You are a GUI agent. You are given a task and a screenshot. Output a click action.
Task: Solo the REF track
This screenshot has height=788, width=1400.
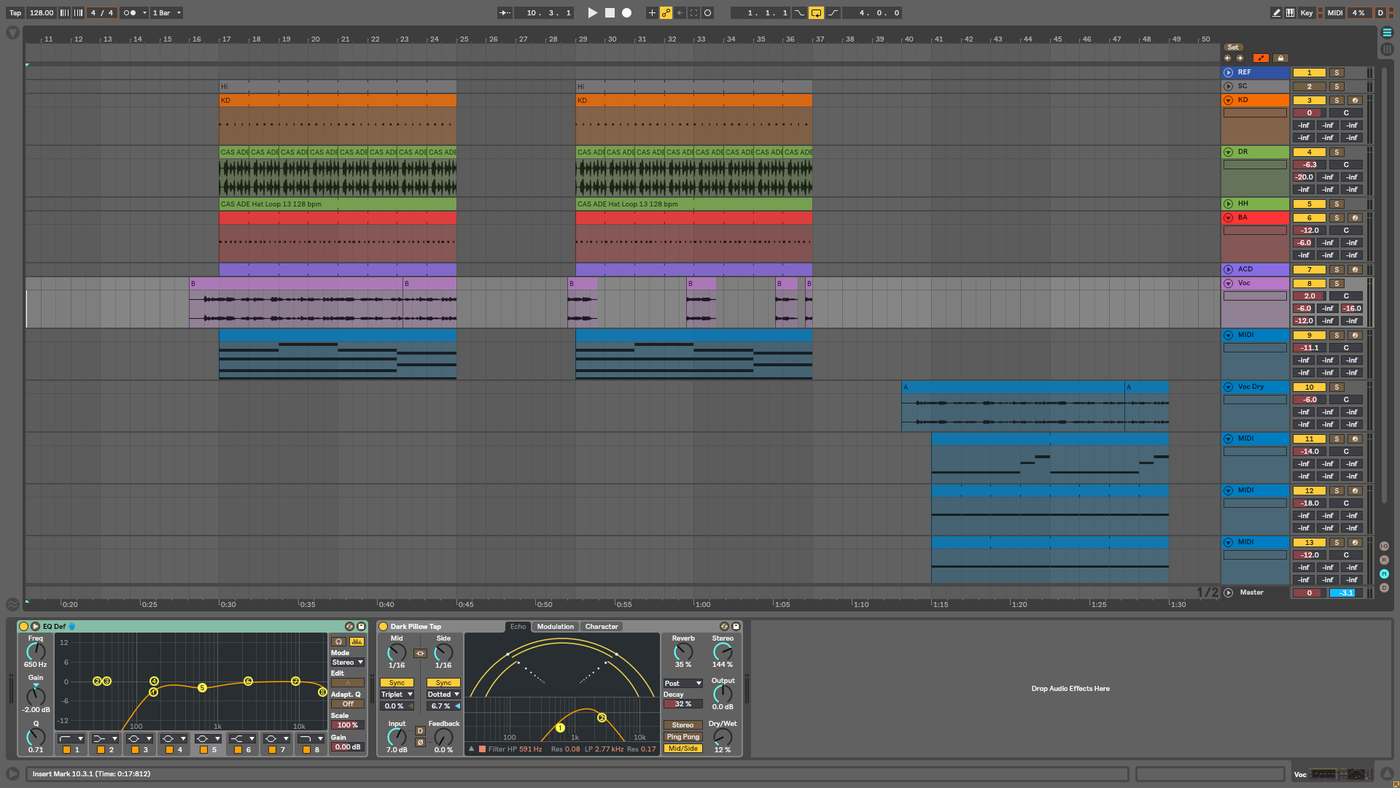pos(1338,72)
